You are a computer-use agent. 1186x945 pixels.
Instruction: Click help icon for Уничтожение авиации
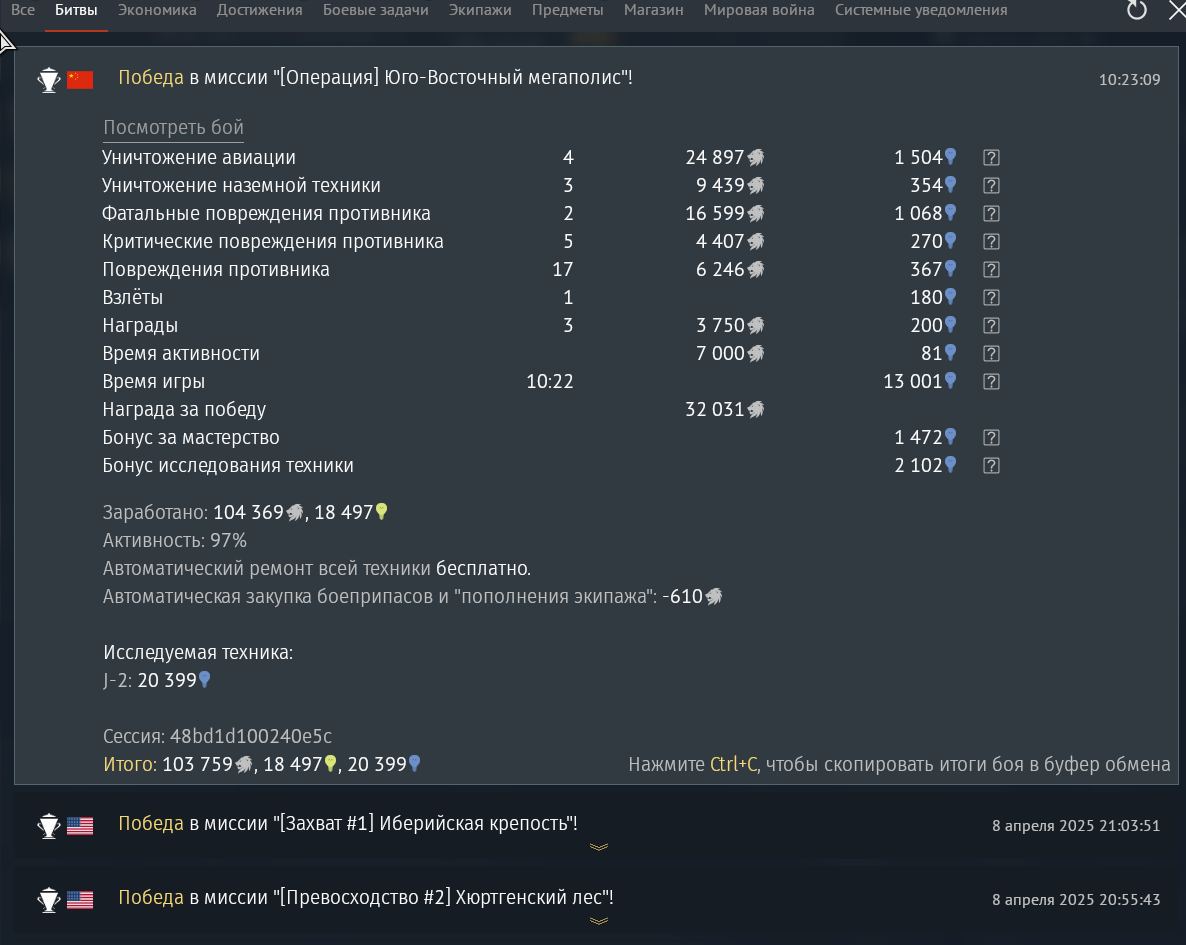point(991,157)
